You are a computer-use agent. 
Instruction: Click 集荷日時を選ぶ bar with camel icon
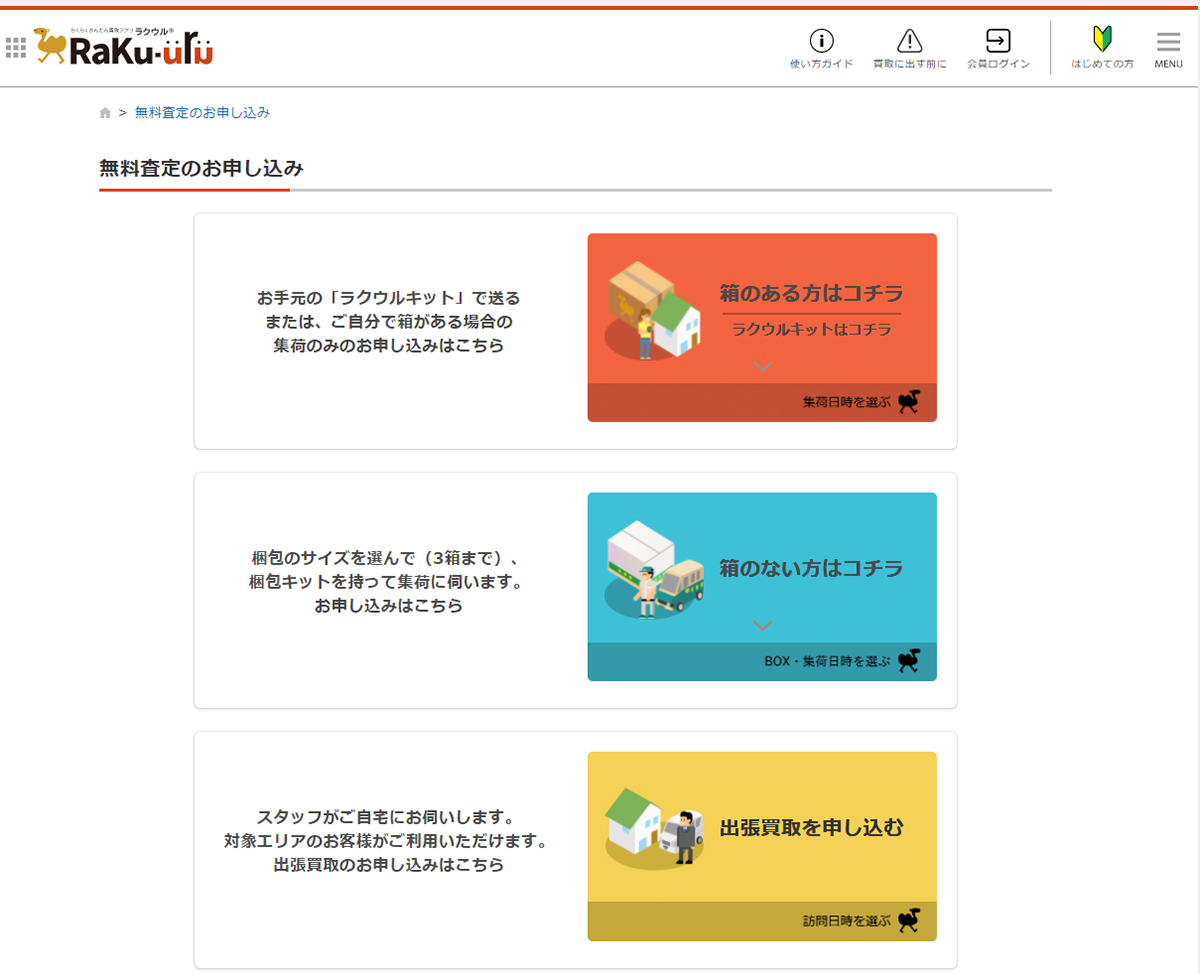click(x=762, y=402)
